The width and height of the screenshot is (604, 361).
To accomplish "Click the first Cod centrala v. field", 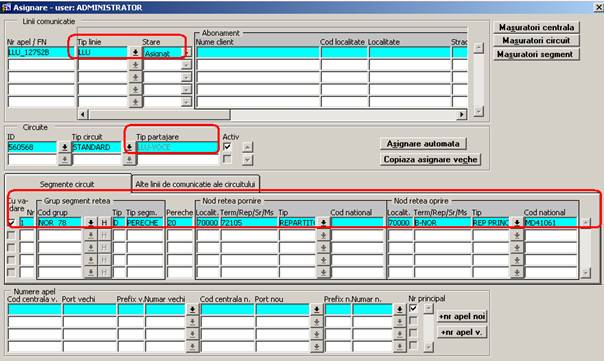I will pyautogui.click(x=34, y=309).
